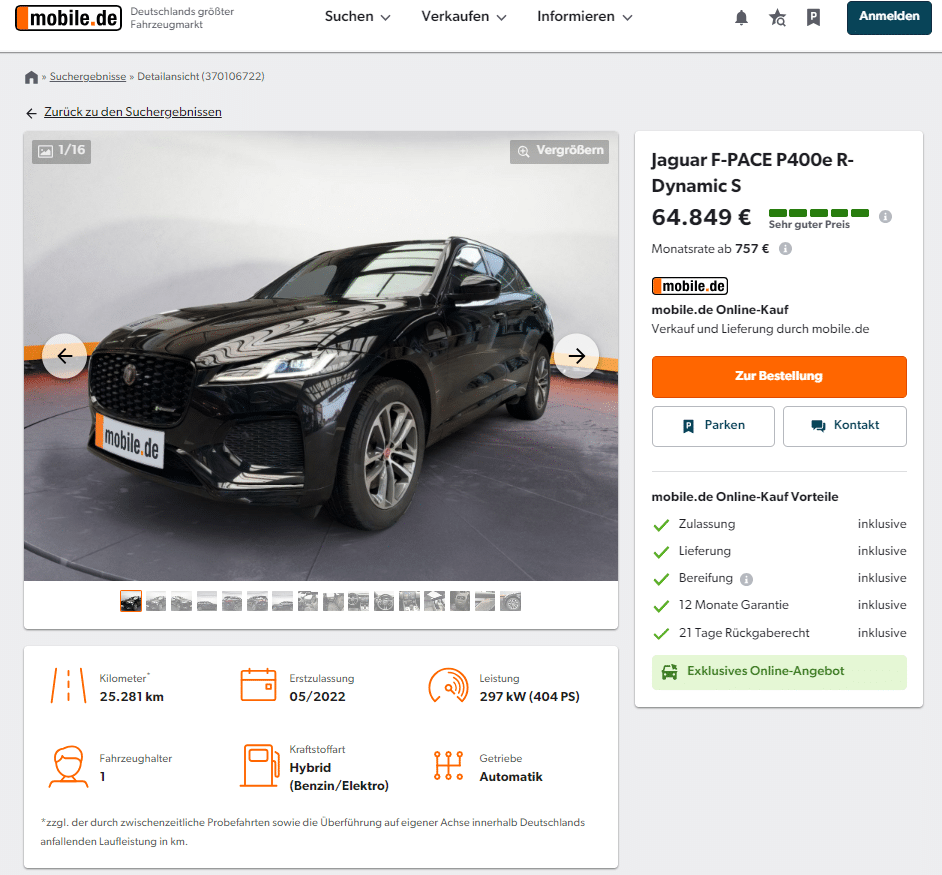Click the 12 Monate Garantie row
This screenshot has width=942, height=875.
click(779, 605)
